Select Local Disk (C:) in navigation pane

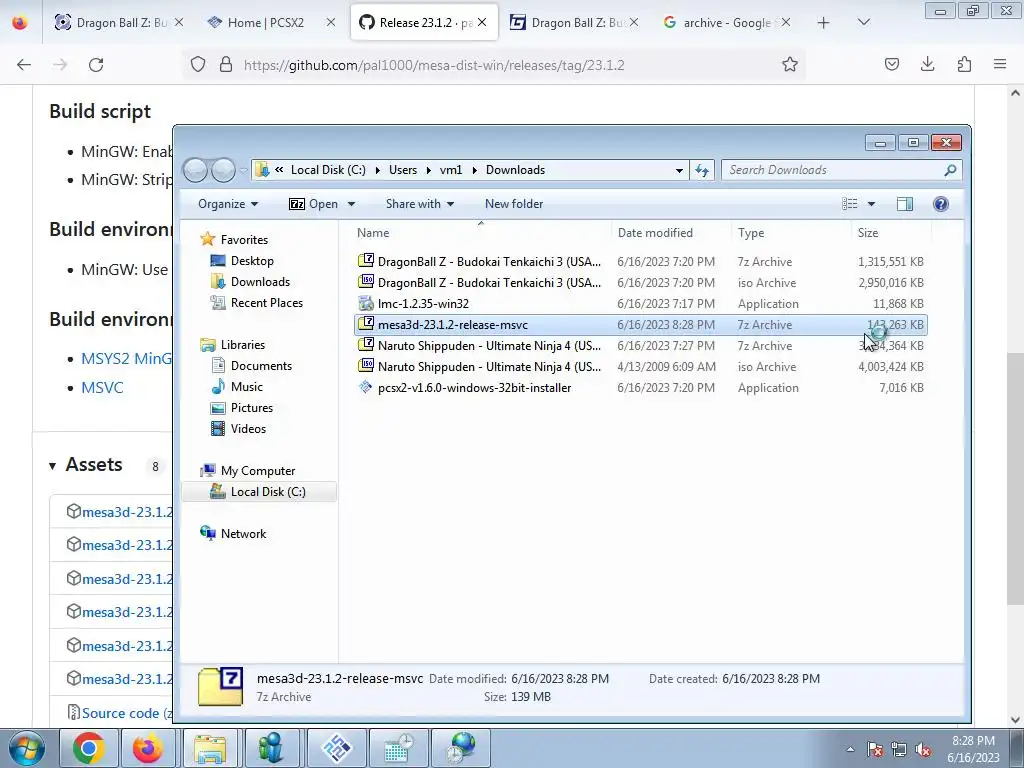(259, 492)
